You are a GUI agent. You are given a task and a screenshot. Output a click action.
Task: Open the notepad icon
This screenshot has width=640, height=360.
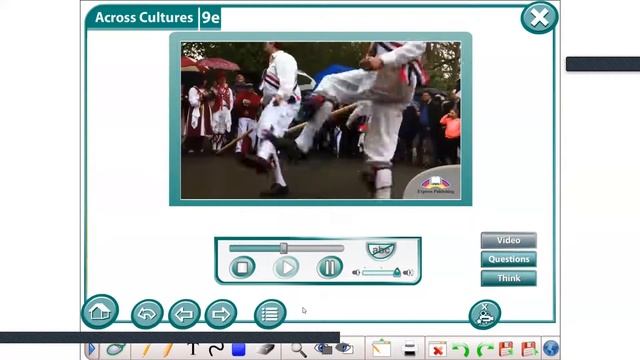pyautogui.click(x=381, y=349)
